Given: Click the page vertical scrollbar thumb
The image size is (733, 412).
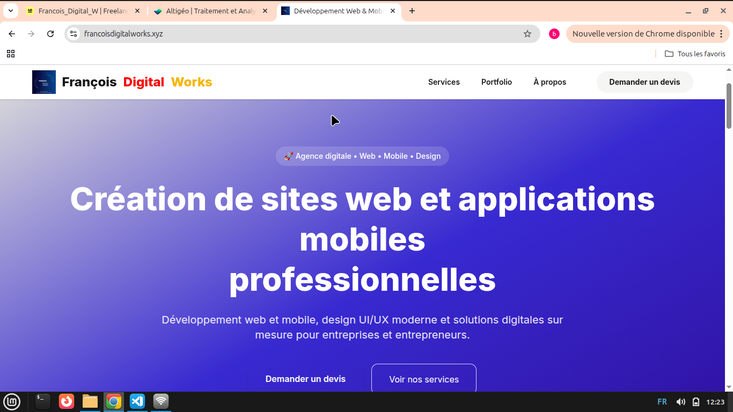Looking at the screenshot, I should tap(728, 106).
